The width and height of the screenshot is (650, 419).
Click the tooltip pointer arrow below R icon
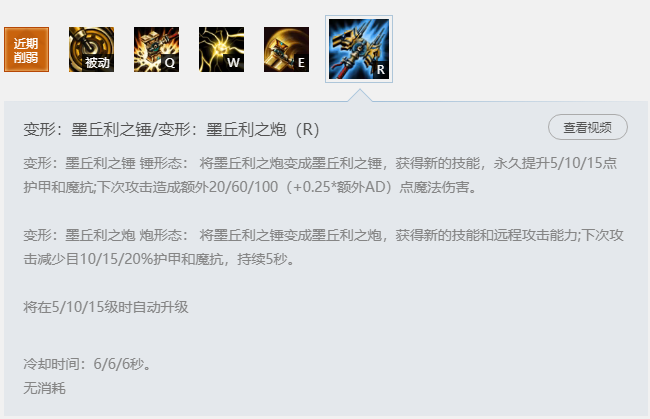(x=359, y=95)
